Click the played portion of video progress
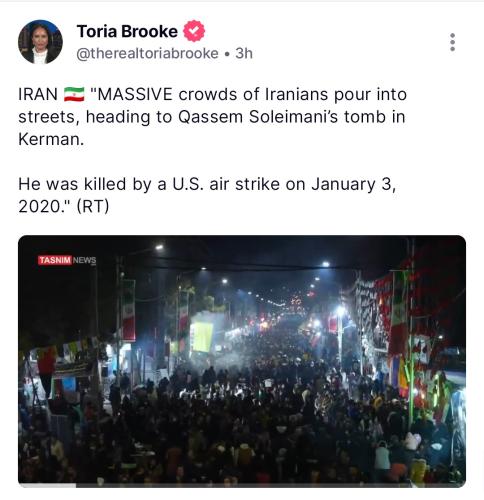 click(47, 485)
